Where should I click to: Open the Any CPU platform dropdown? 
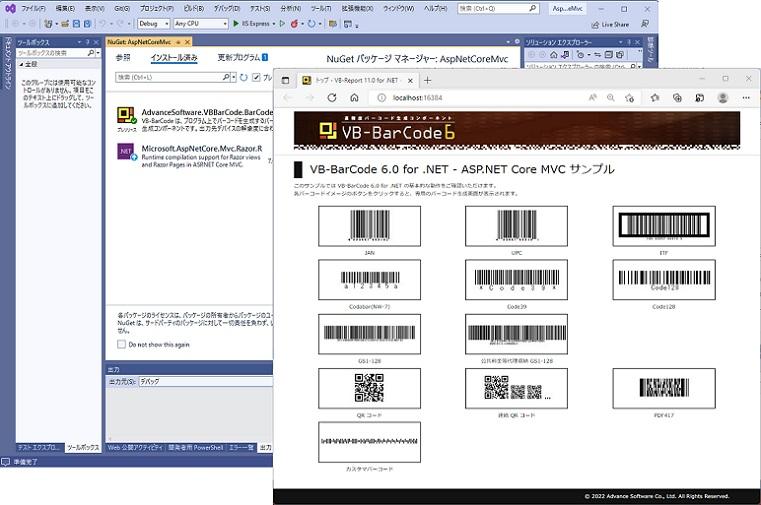200,23
